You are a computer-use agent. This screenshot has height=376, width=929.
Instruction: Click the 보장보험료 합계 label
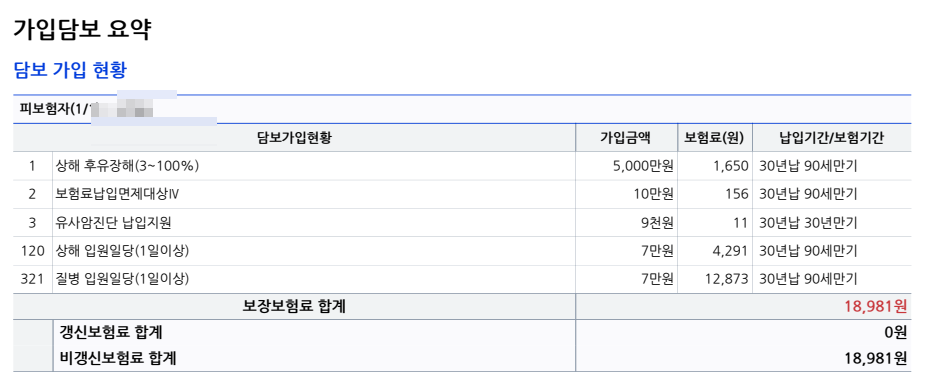[x=294, y=306]
